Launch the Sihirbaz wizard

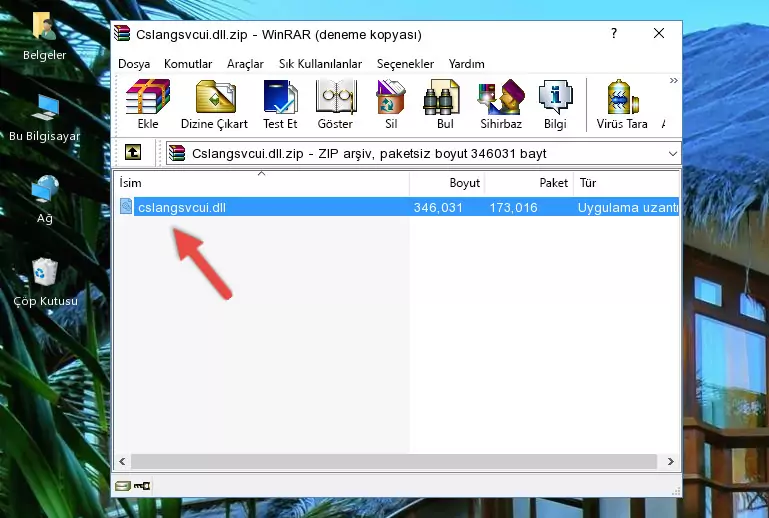click(x=501, y=104)
